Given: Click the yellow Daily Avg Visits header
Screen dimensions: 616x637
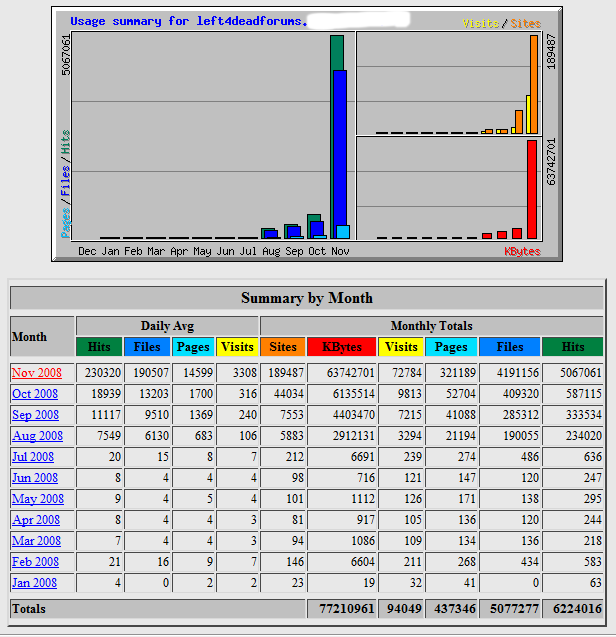Looking at the screenshot, I should [237, 347].
